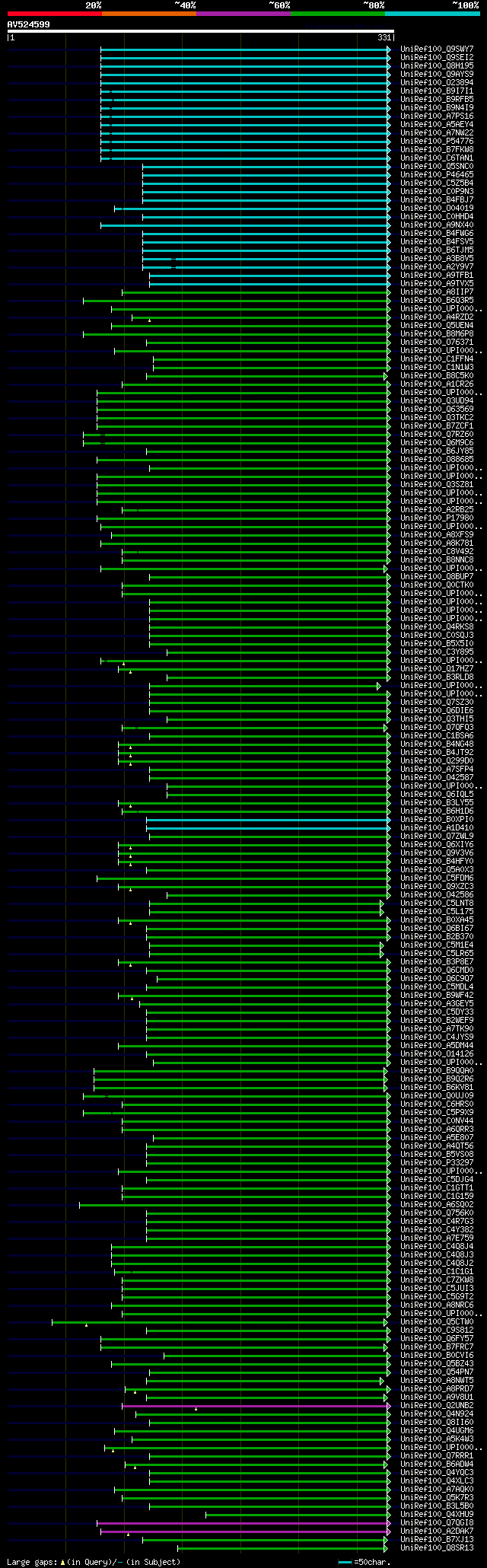
Task: Click label UniRef100_A2Y9V7
Action: click(437, 267)
